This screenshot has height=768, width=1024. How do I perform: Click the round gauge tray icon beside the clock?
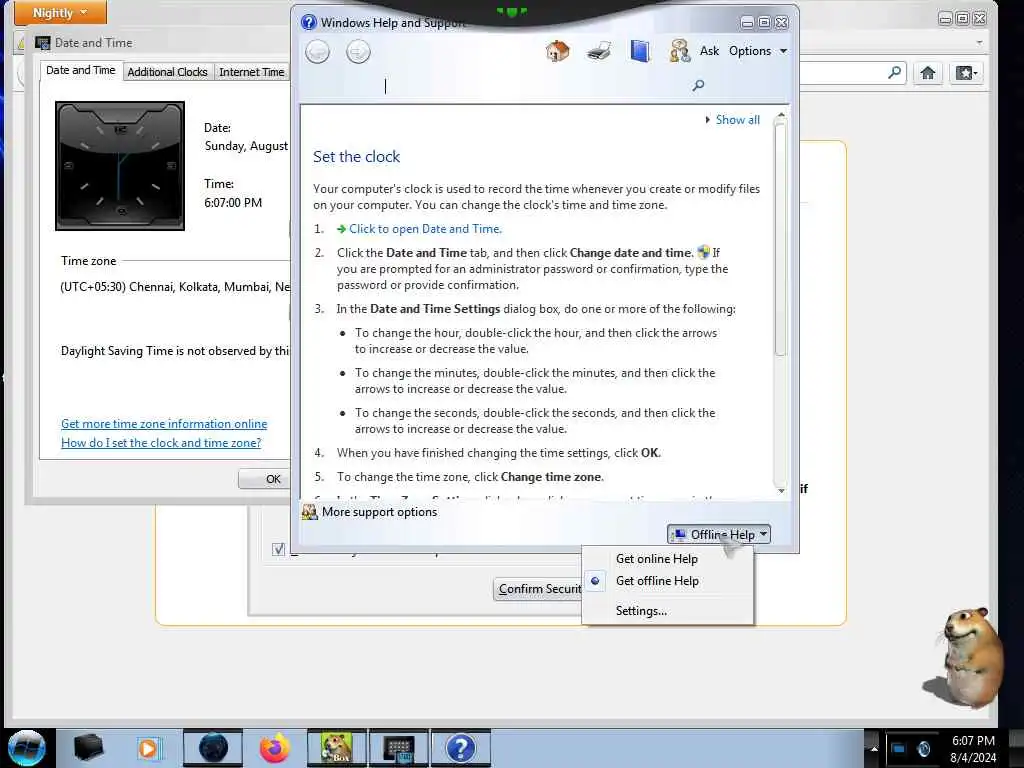[x=923, y=748]
